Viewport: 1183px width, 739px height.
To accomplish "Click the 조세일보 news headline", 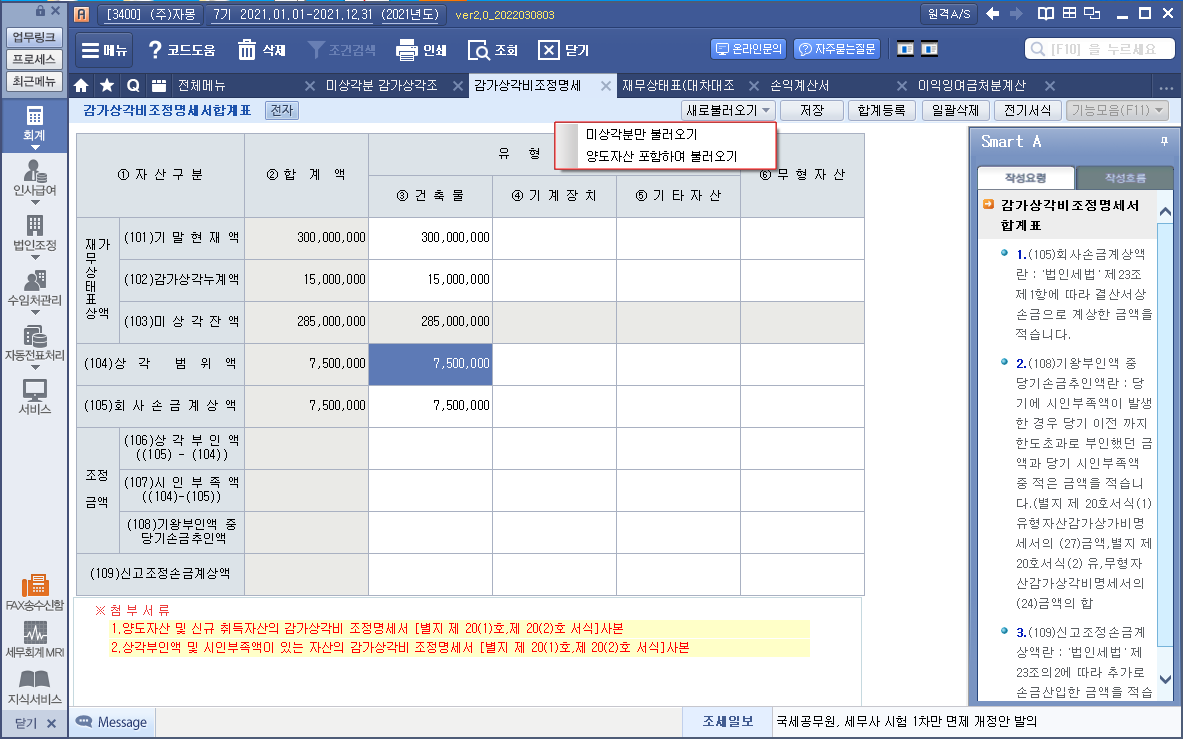I will [907, 722].
